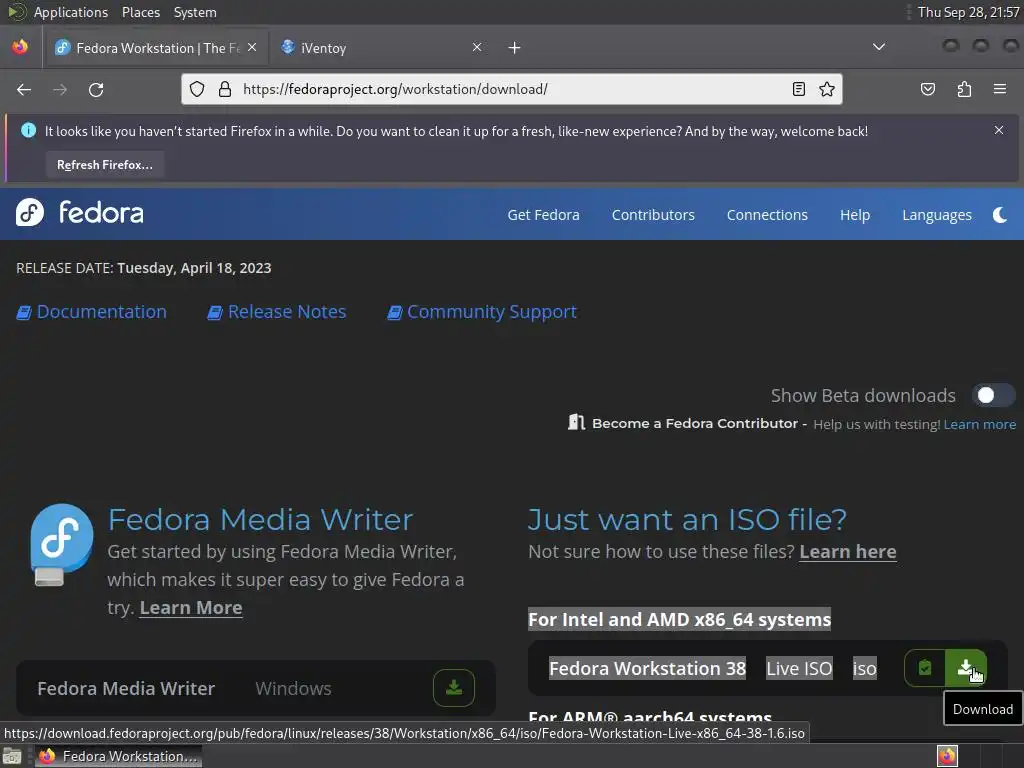Open the System menu
This screenshot has height=768, width=1024.
tap(195, 12)
